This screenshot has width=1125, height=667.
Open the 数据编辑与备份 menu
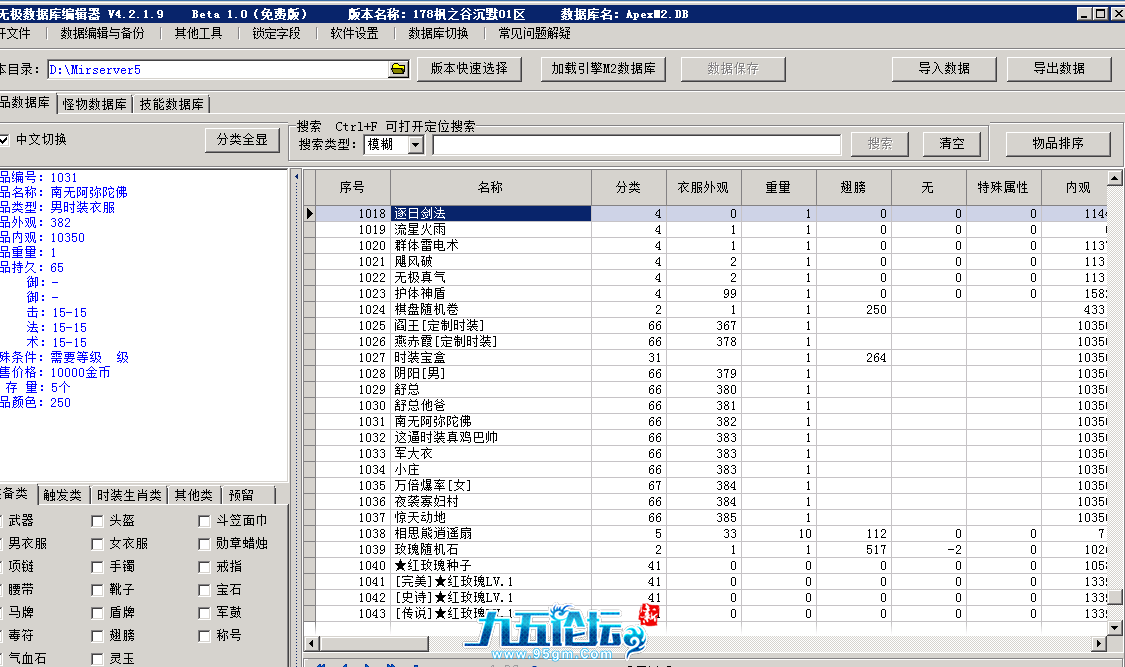[102, 33]
